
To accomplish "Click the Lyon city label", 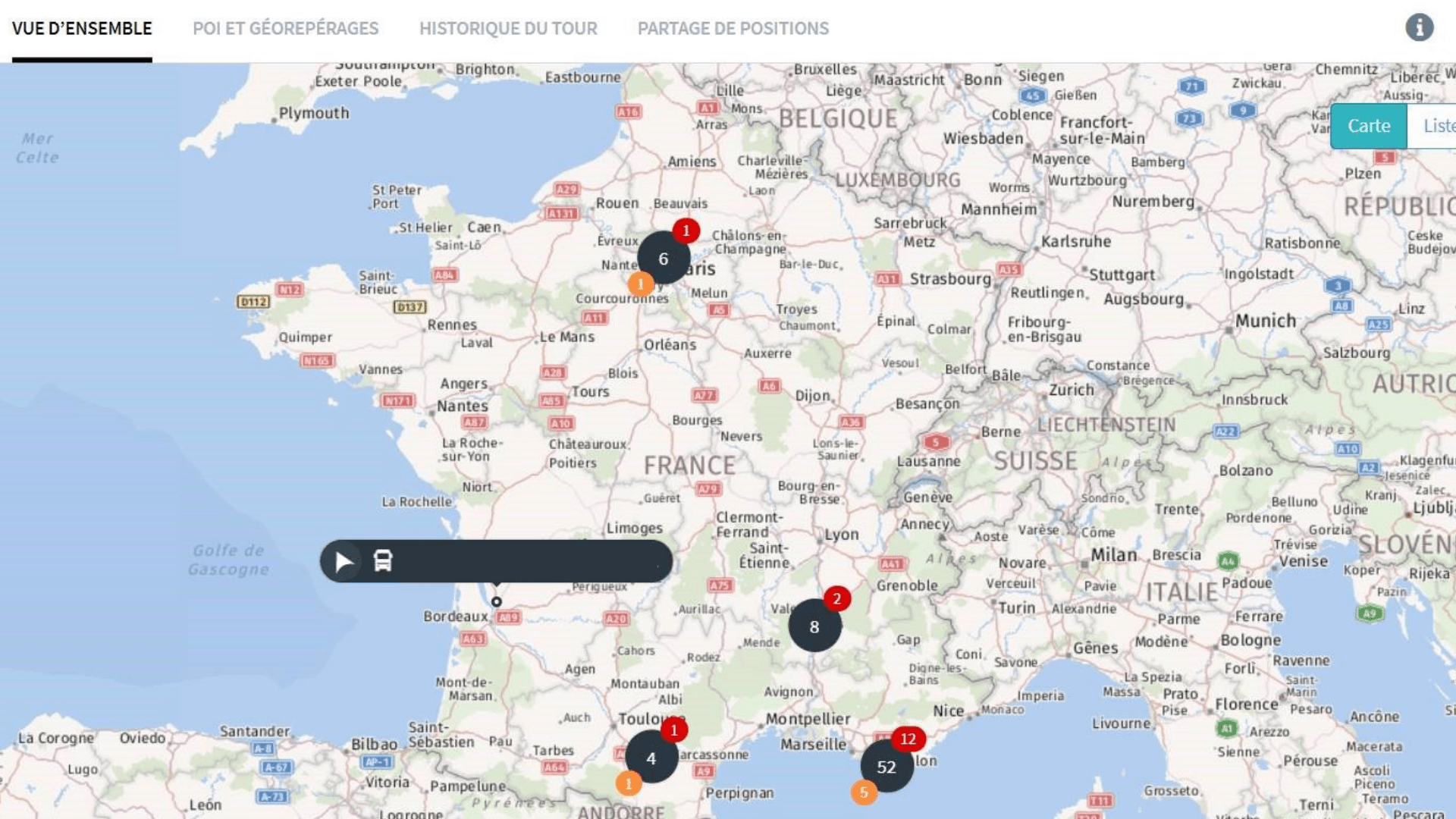I will 842,535.
